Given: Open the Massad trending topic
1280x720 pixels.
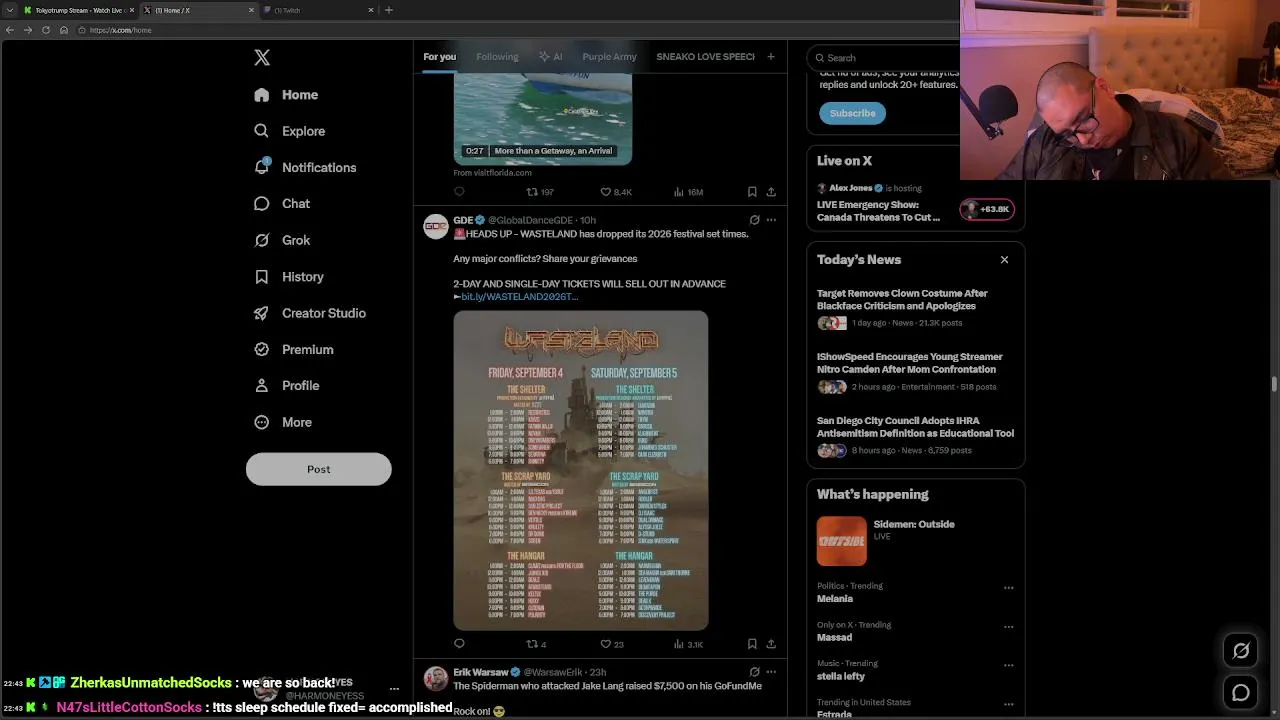Looking at the screenshot, I should point(834,637).
